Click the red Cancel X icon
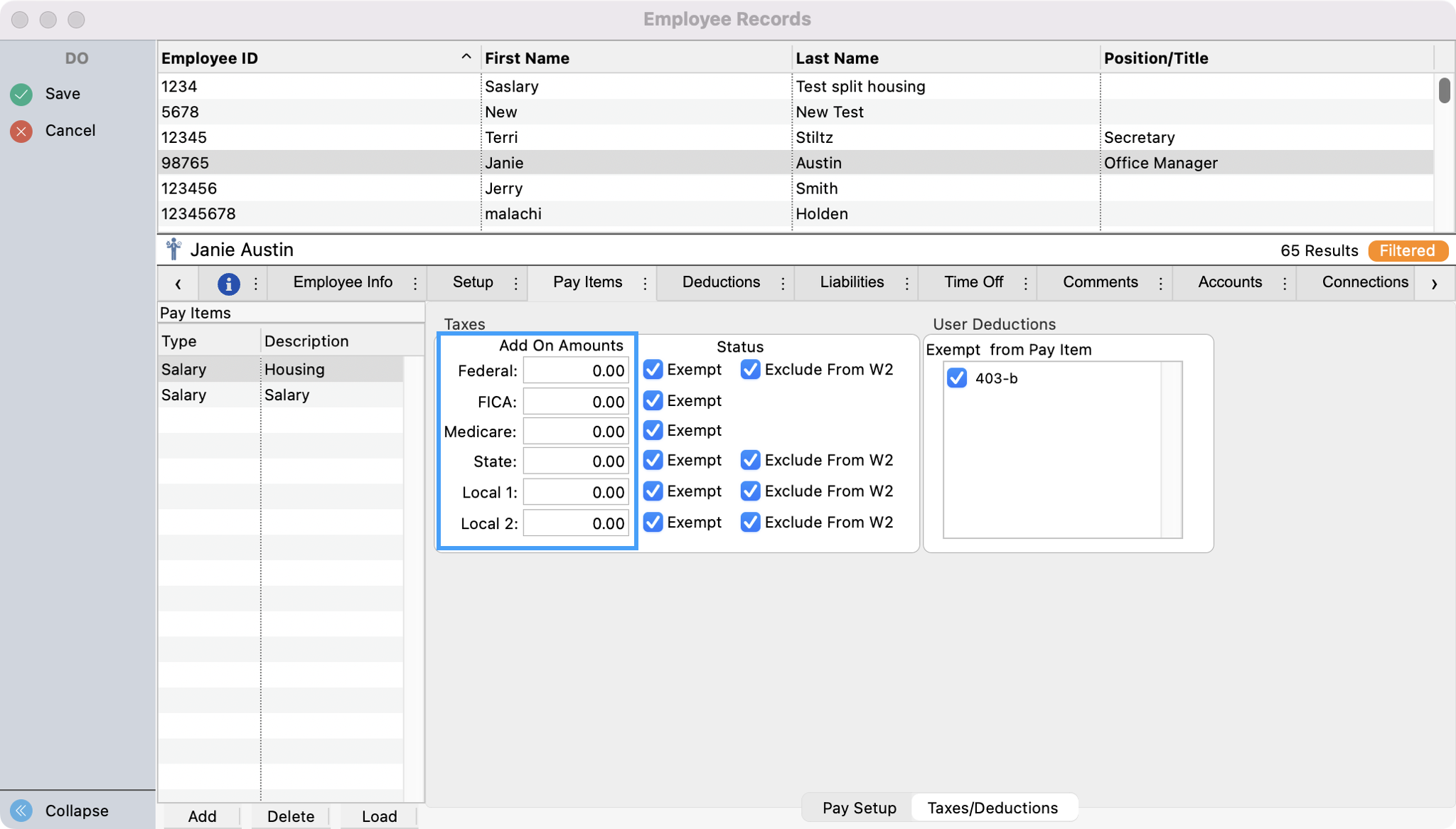Viewport: 1456px width, 829px height. [x=21, y=131]
